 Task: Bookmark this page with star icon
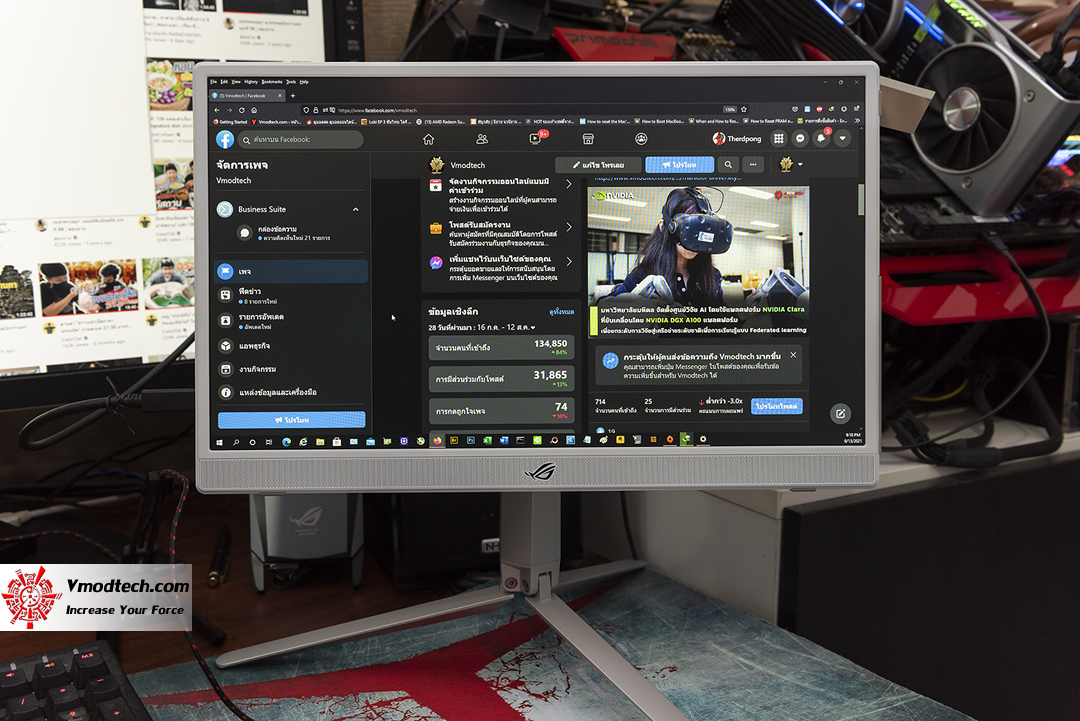pos(744,109)
